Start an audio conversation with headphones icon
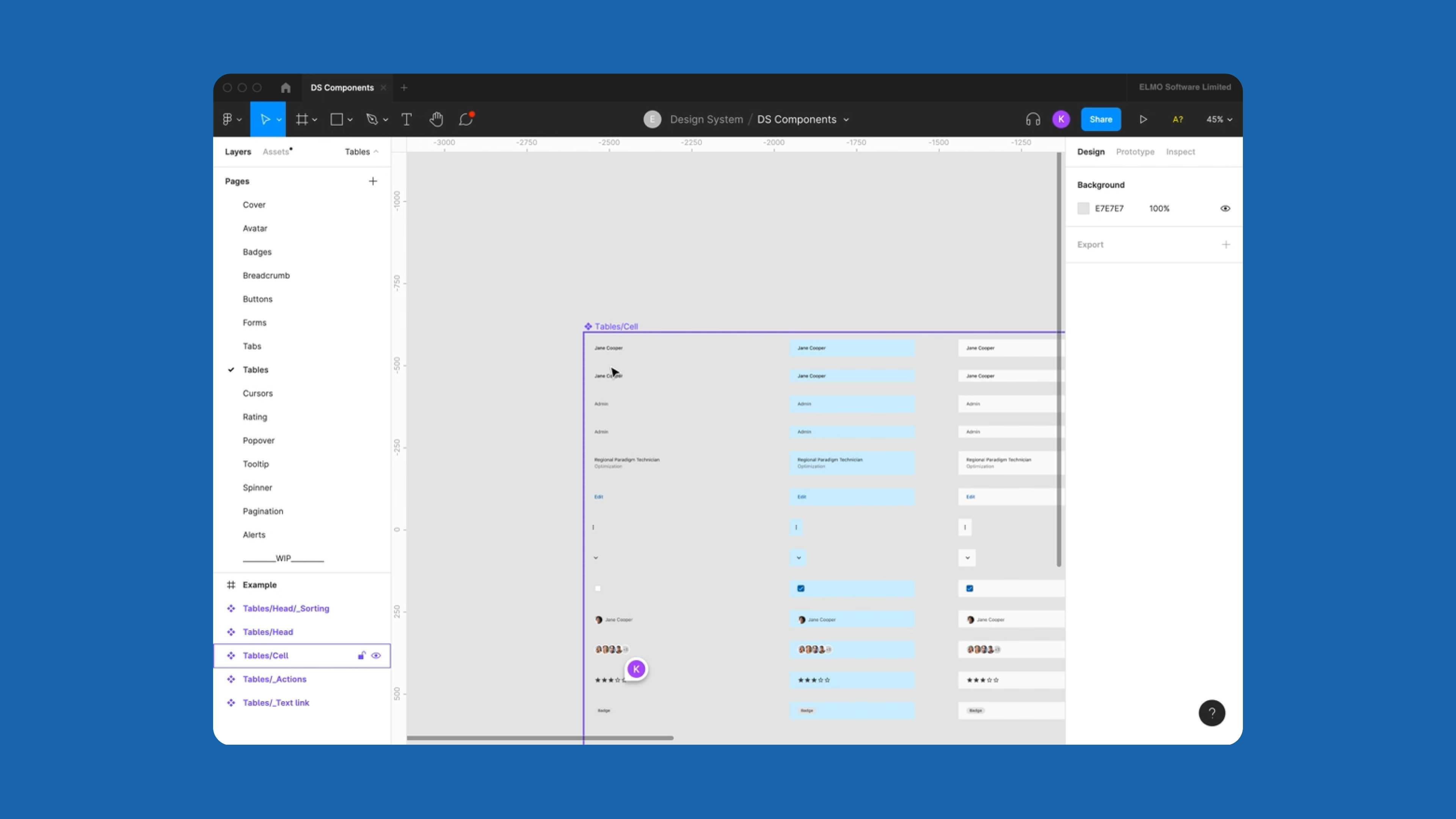The image size is (1456, 819). [1032, 119]
